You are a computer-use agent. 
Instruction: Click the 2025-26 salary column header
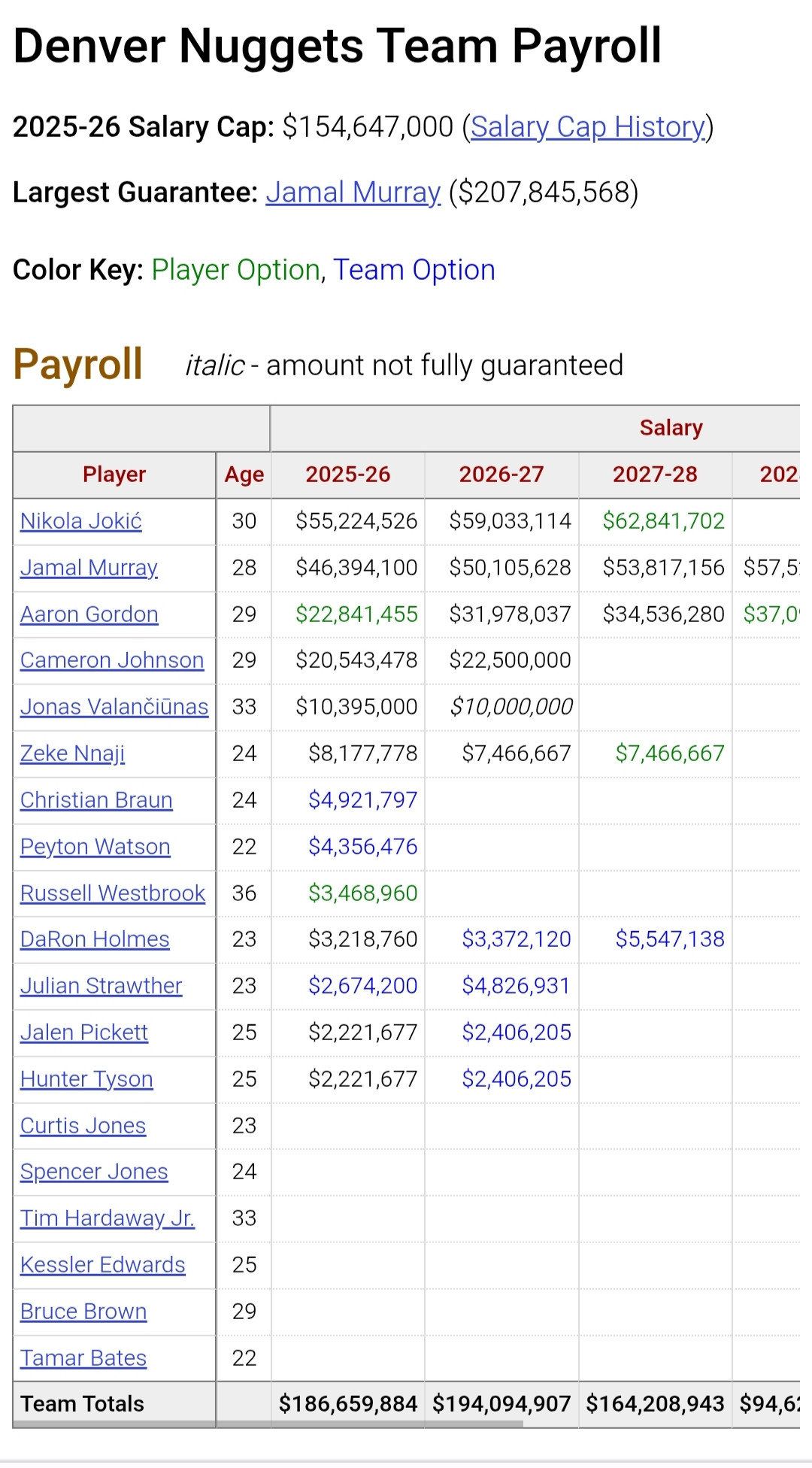348,475
